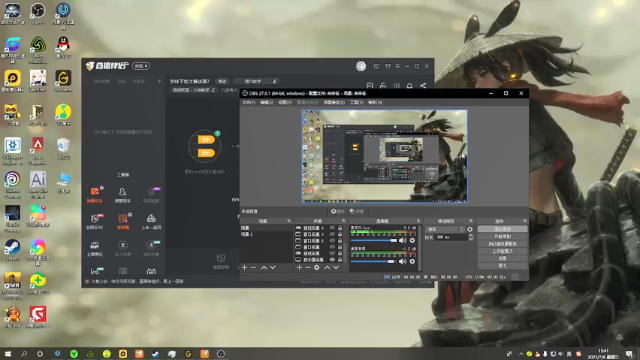The width and height of the screenshot is (640, 360).
Task: Click the plus icon beside 直播伴侣 scene tabs
Action: (x=160, y=81)
